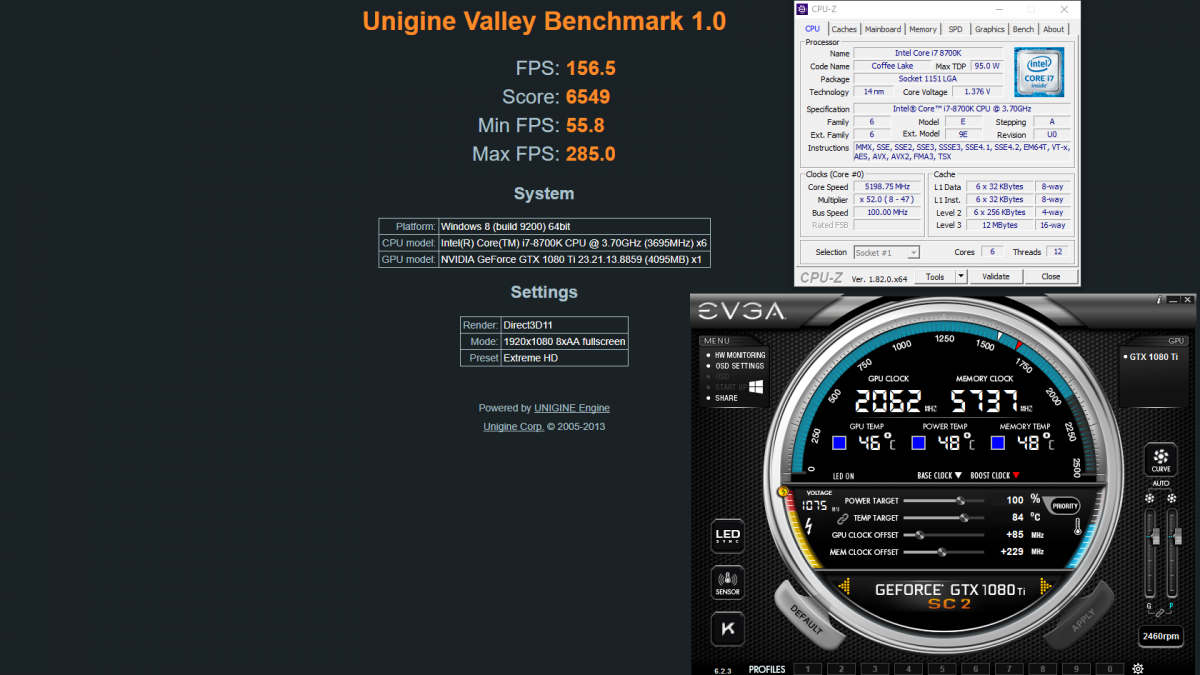Toggle the Power Temp blue indicator box
Image resolution: width=1200 pixels, height=675 pixels.
coord(918,442)
